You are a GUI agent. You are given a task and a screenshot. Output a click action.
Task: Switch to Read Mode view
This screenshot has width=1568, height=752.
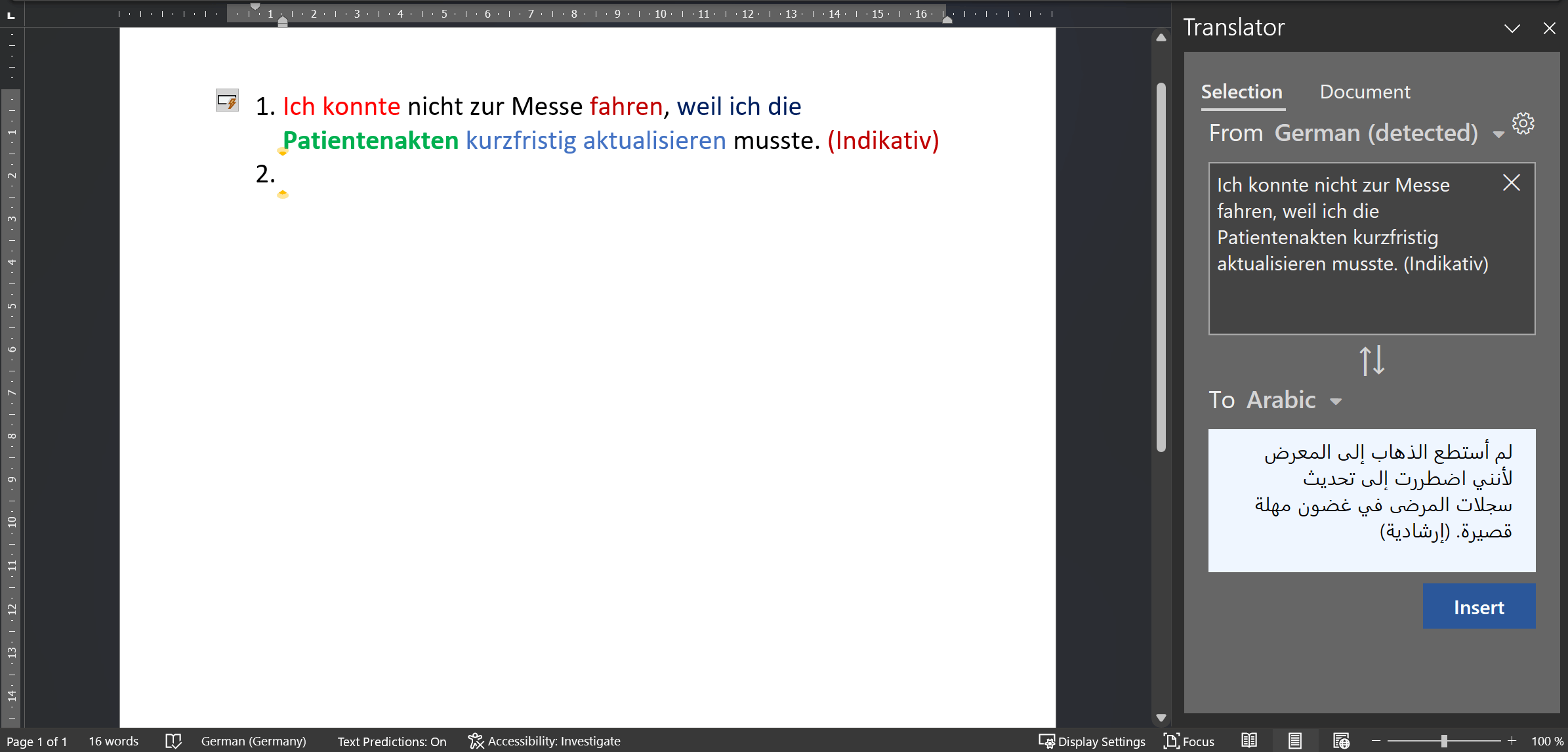point(1249,741)
